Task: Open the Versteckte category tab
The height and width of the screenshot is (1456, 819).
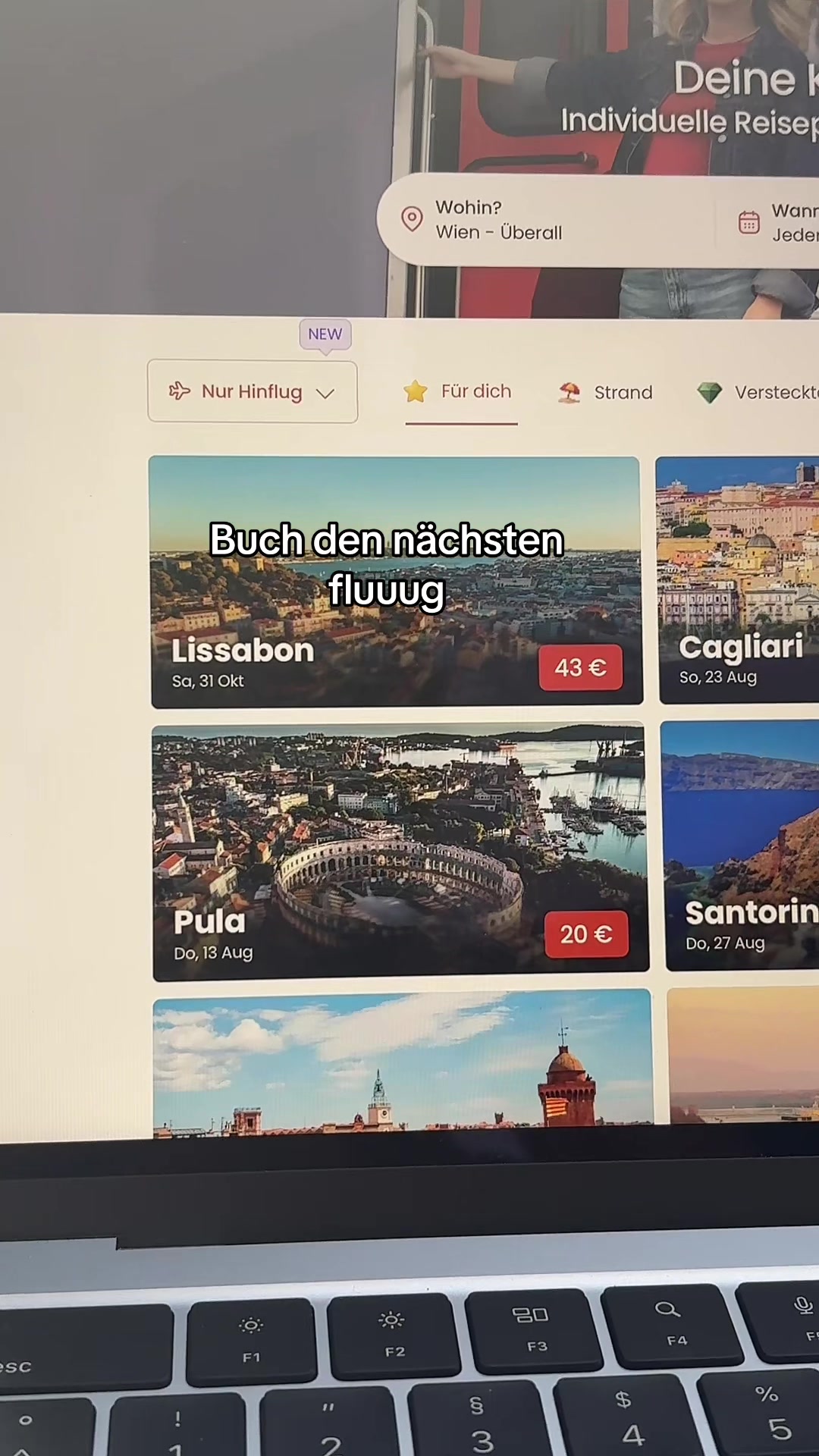Action: [758, 393]
